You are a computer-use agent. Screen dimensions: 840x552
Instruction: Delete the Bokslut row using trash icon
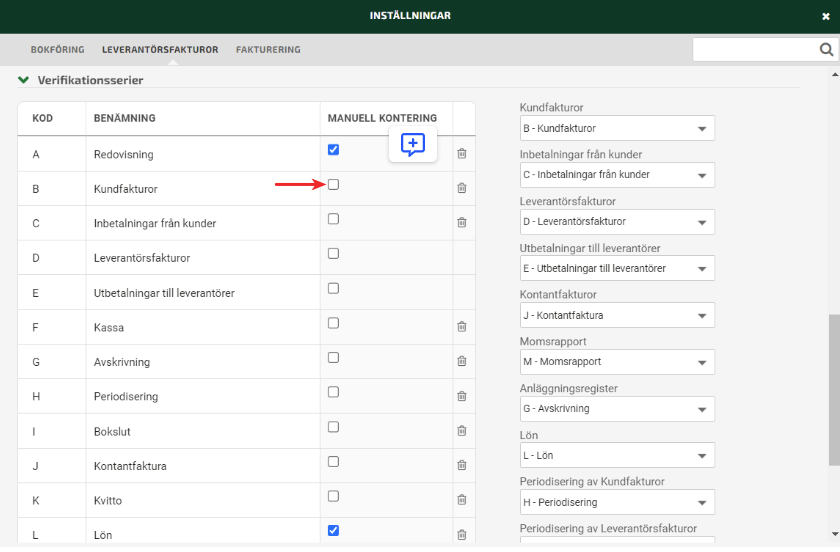pos(461,431)
